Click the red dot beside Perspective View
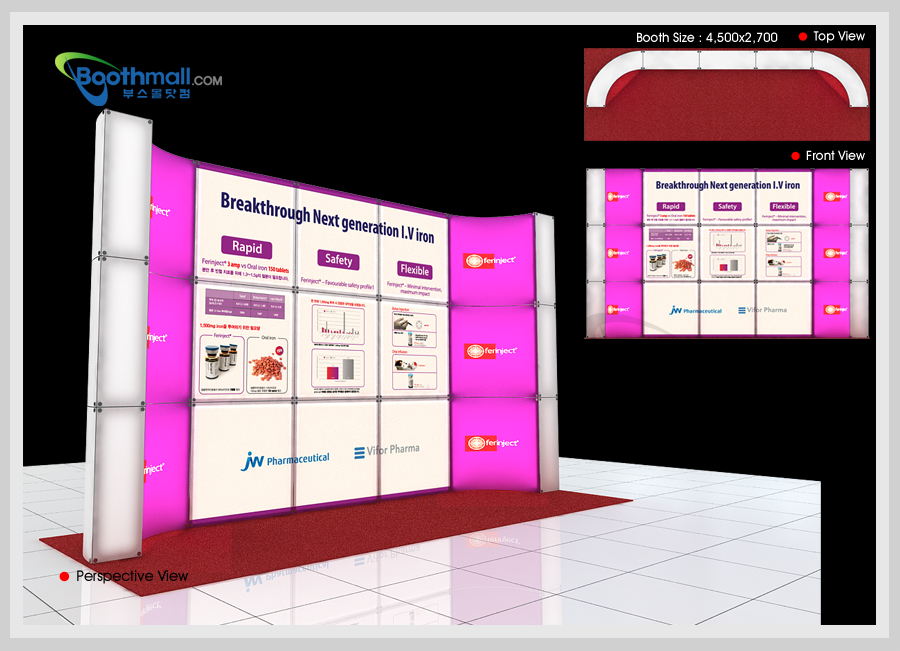The height and width of the screenshot is (651, 900). coord(64,576)
